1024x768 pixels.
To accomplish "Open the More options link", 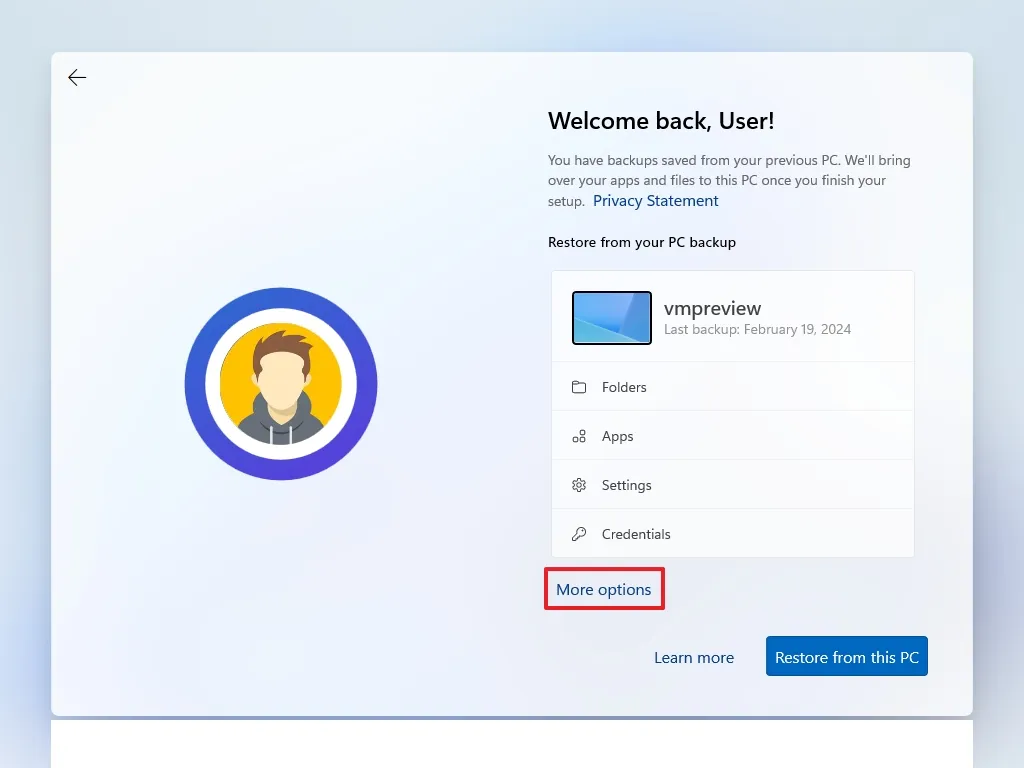I will coord(603,589).
